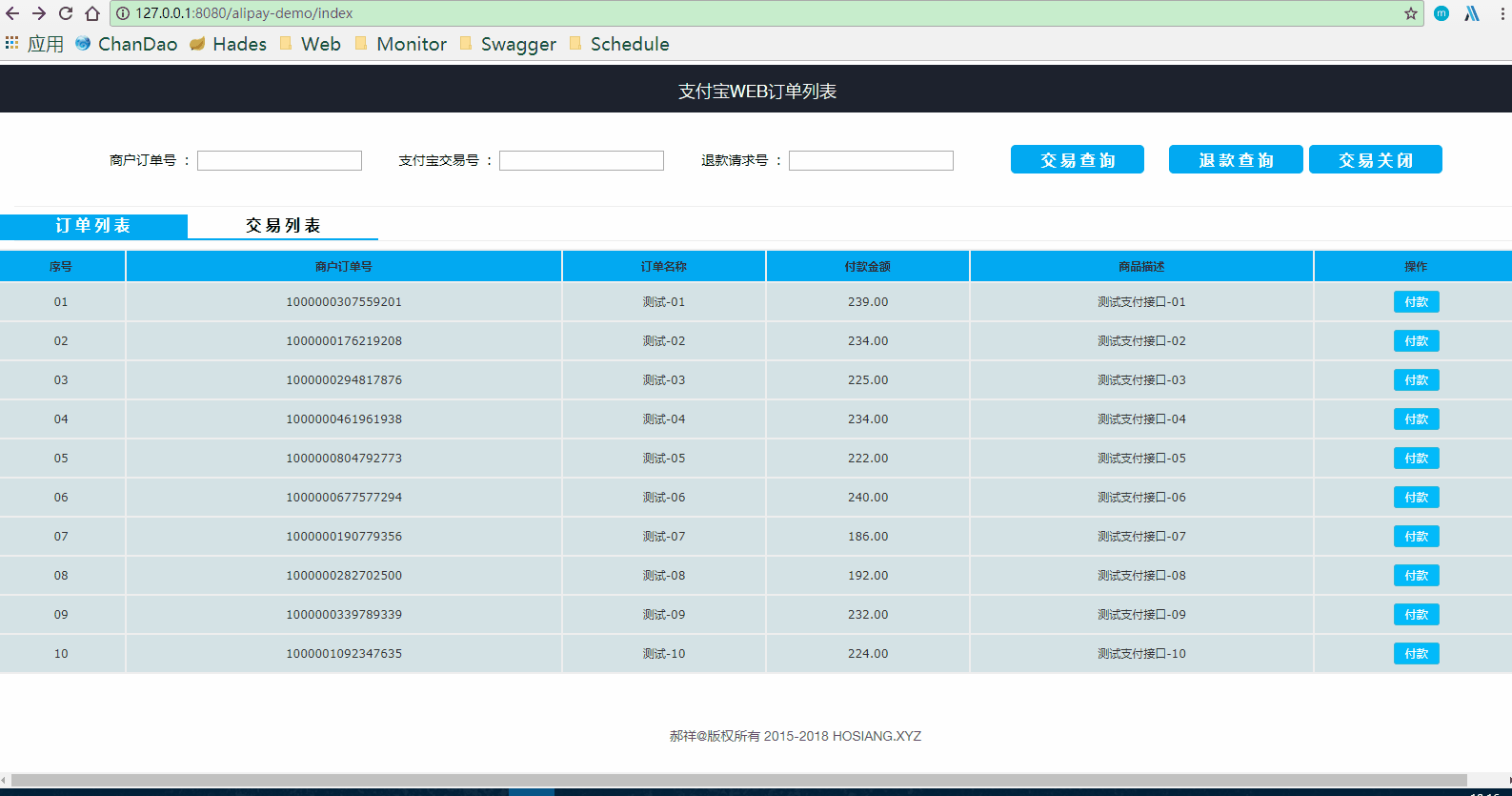Image resolution: width=1512 pixels, height=796 pixels.
Task: Open the Web bookmark folder
Action: (311, 44)
